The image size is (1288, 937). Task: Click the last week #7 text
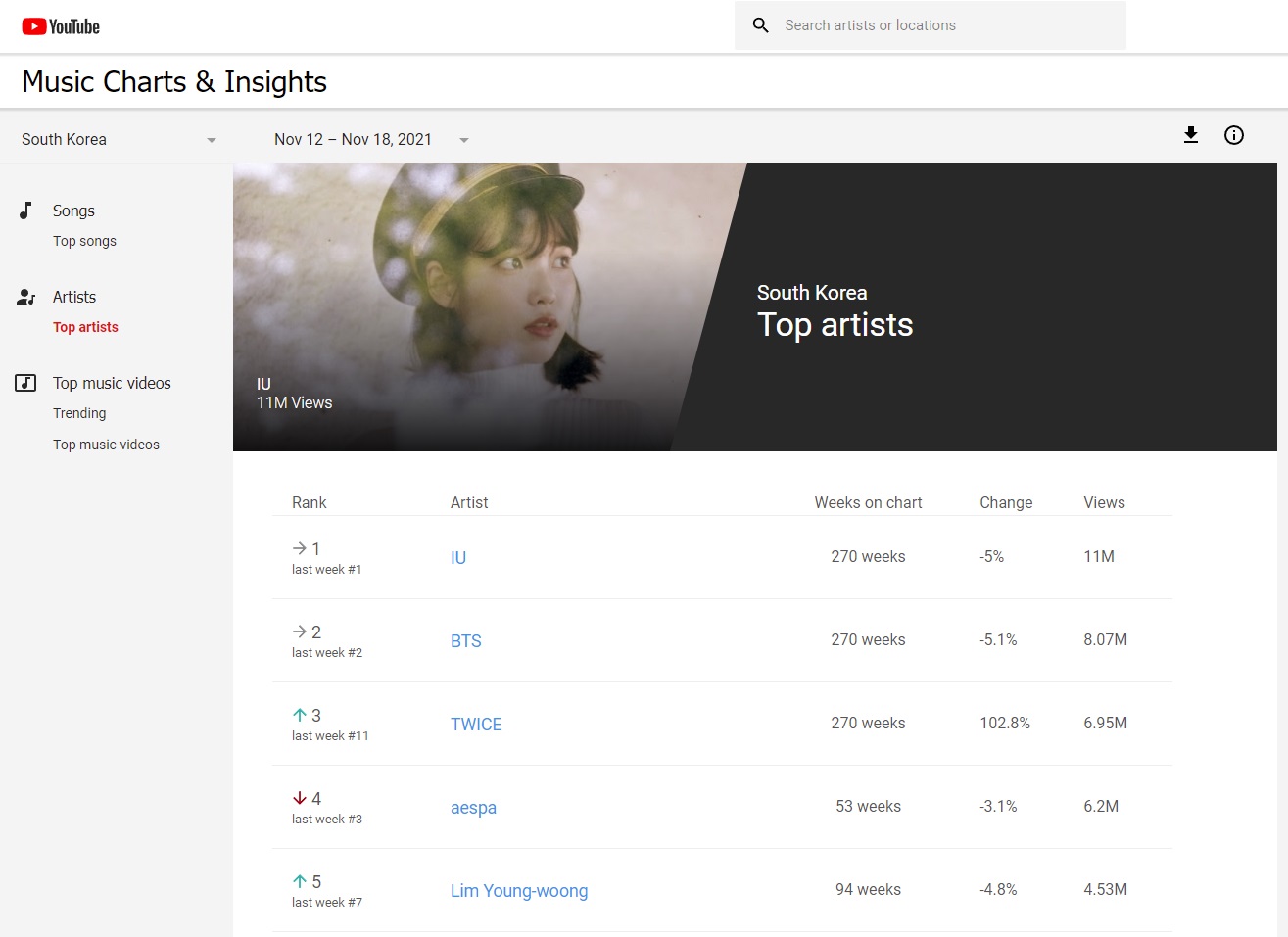pos(327,902)
